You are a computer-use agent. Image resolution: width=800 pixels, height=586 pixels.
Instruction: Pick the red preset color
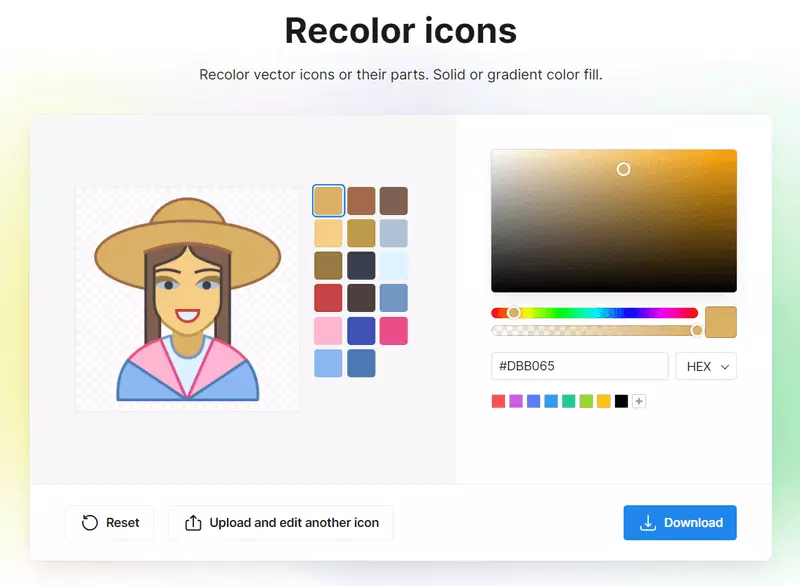[x=498, y=401]
